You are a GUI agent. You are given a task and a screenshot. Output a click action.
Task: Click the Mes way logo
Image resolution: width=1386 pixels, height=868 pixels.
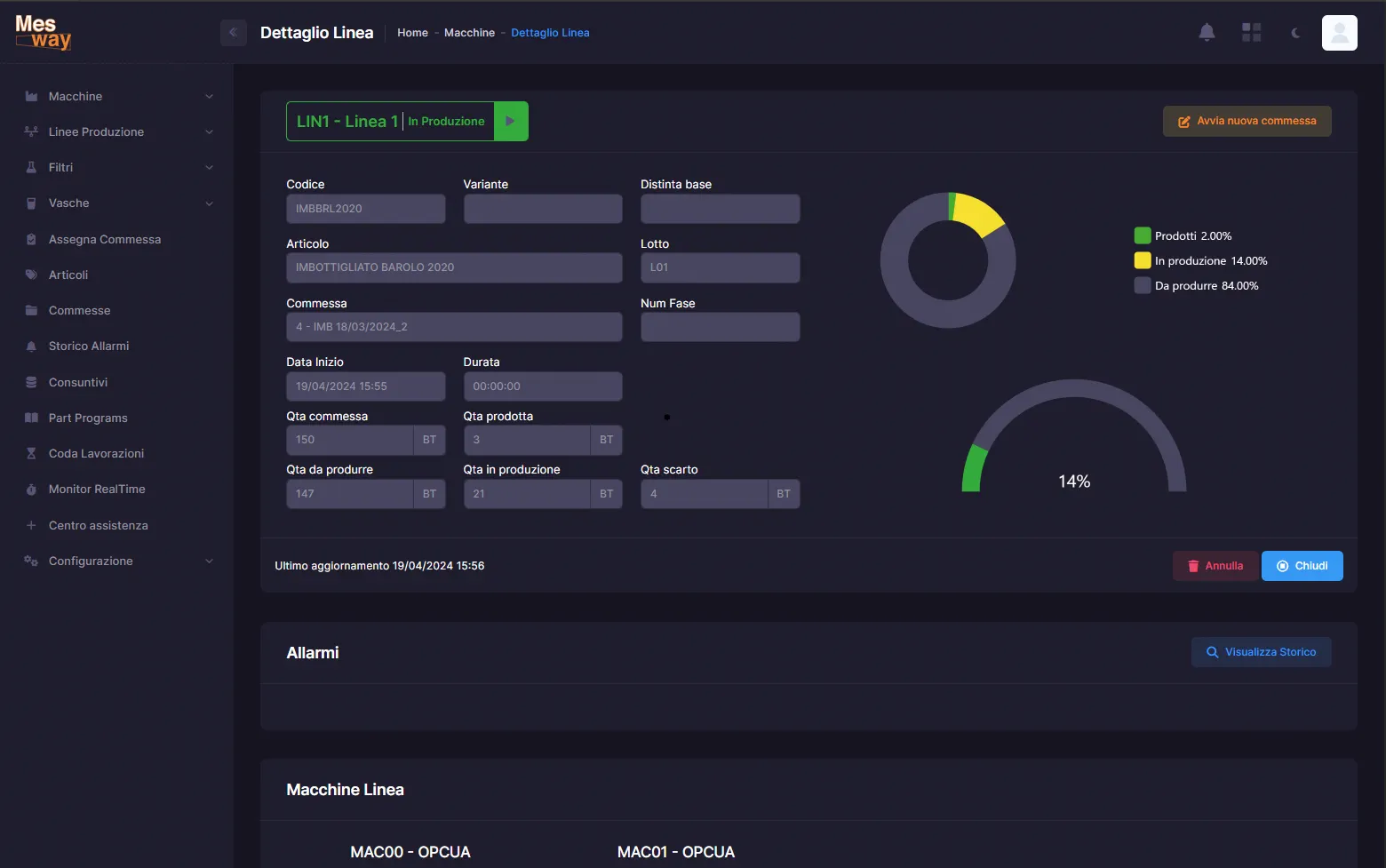pyautogui.click(x=43, y=32)
